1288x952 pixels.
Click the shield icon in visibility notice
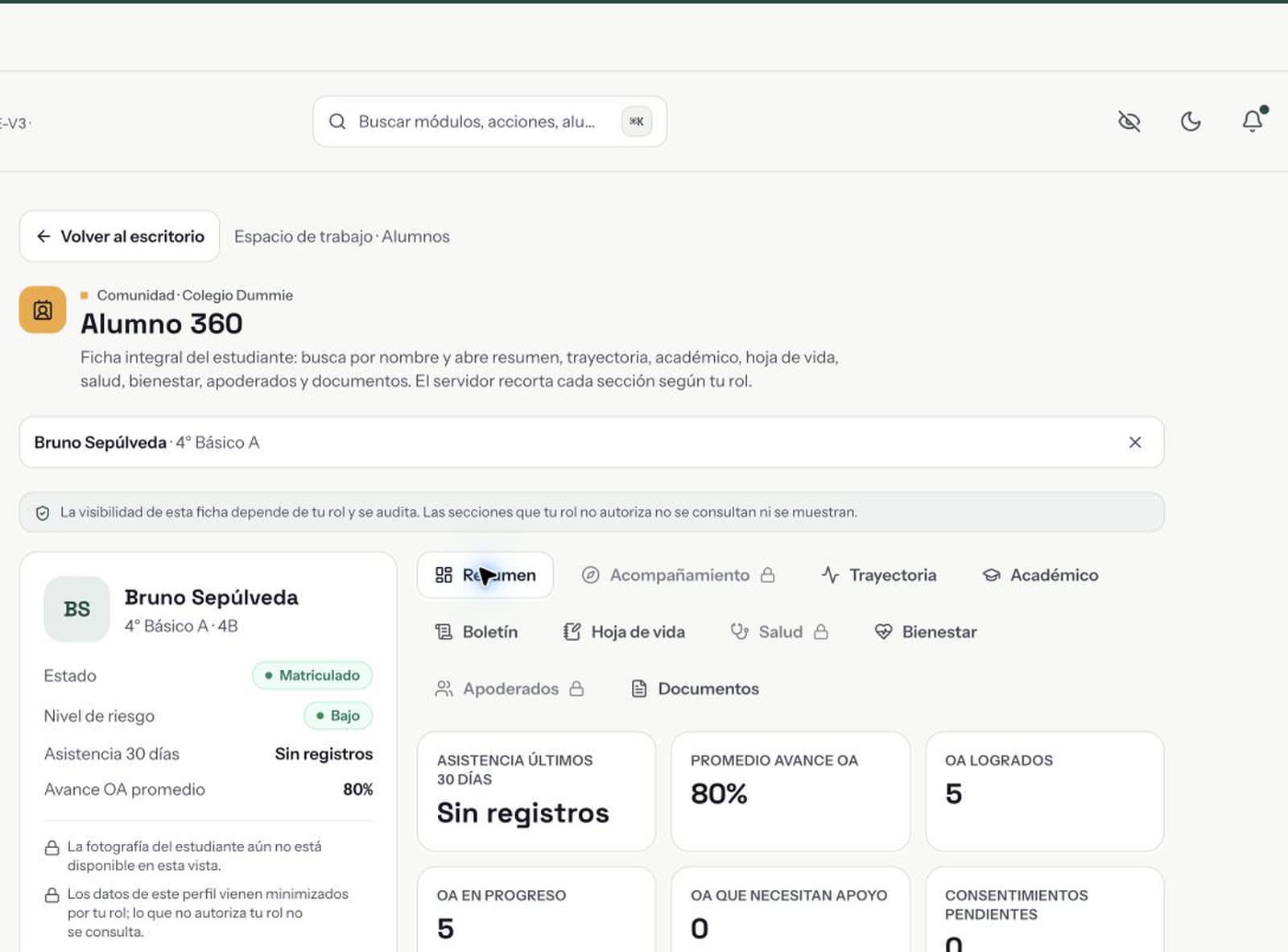point(43,513)
